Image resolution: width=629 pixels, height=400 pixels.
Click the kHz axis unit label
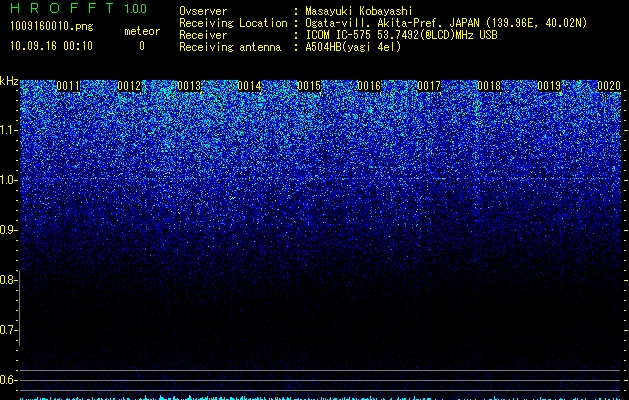[x=9, y=81]
